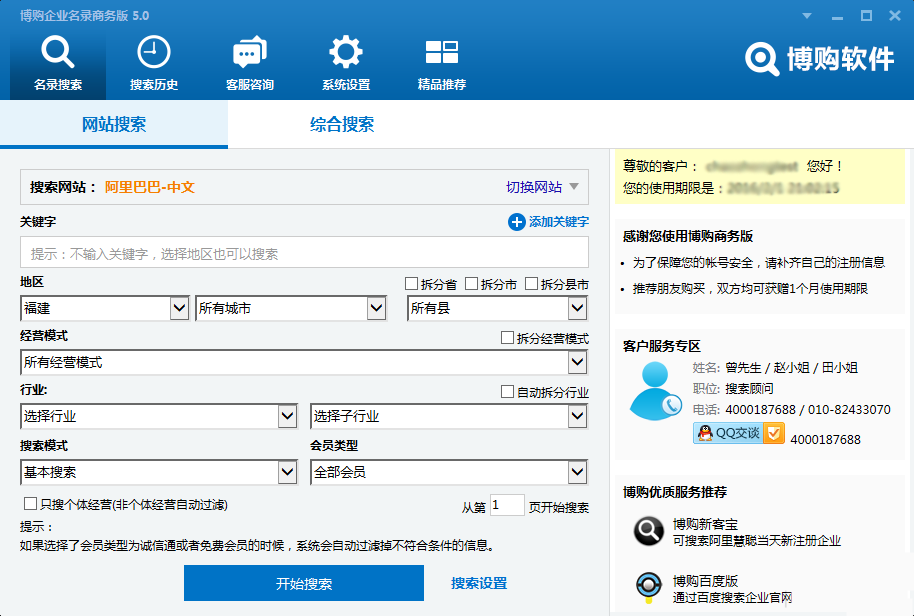Select the 网站搜索 tab
The width and height of the screenshot is (914, 616).
(114, 125)
